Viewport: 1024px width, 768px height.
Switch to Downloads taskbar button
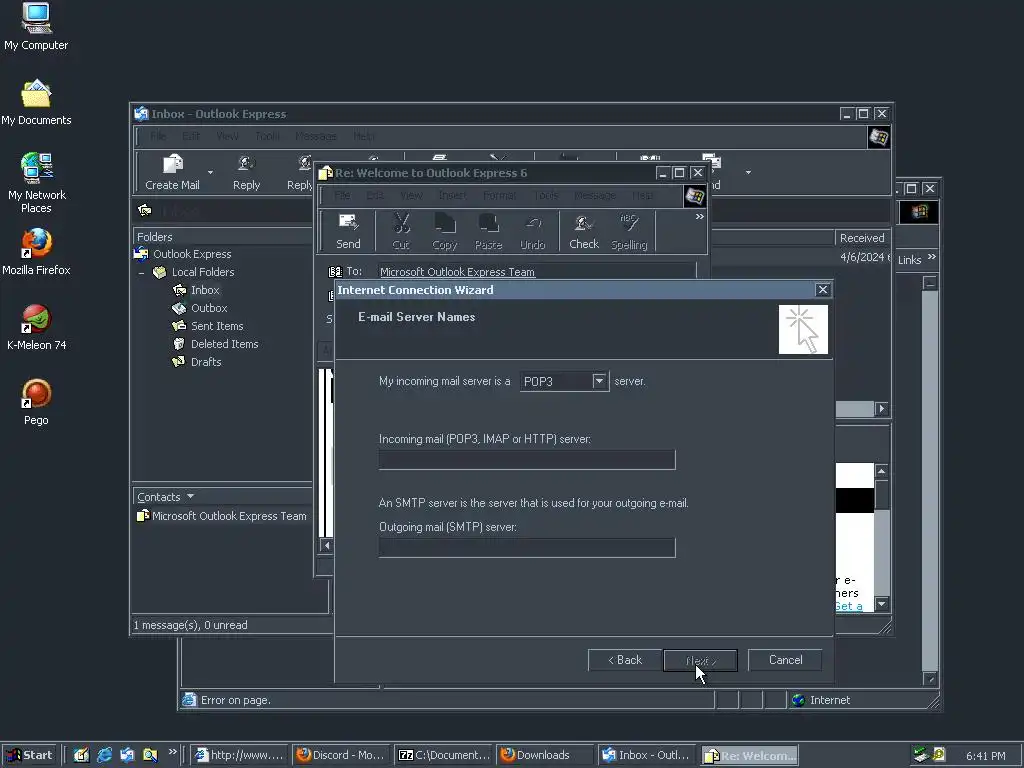544,755
